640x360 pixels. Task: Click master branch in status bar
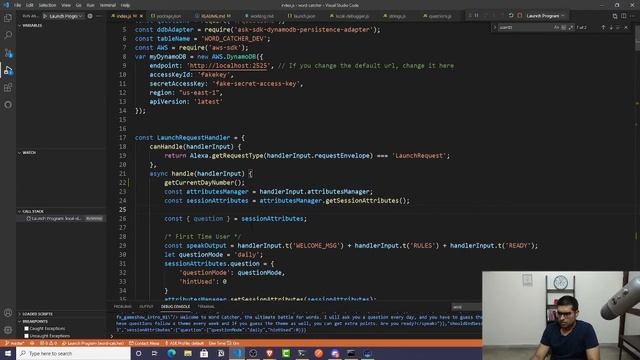pos(15,343)
